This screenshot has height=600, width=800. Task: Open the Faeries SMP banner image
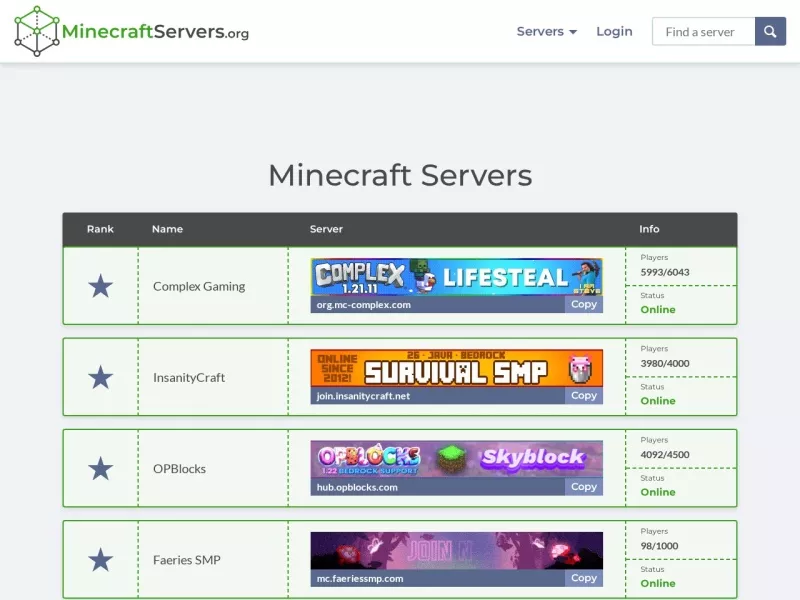(x=457, y=551)
